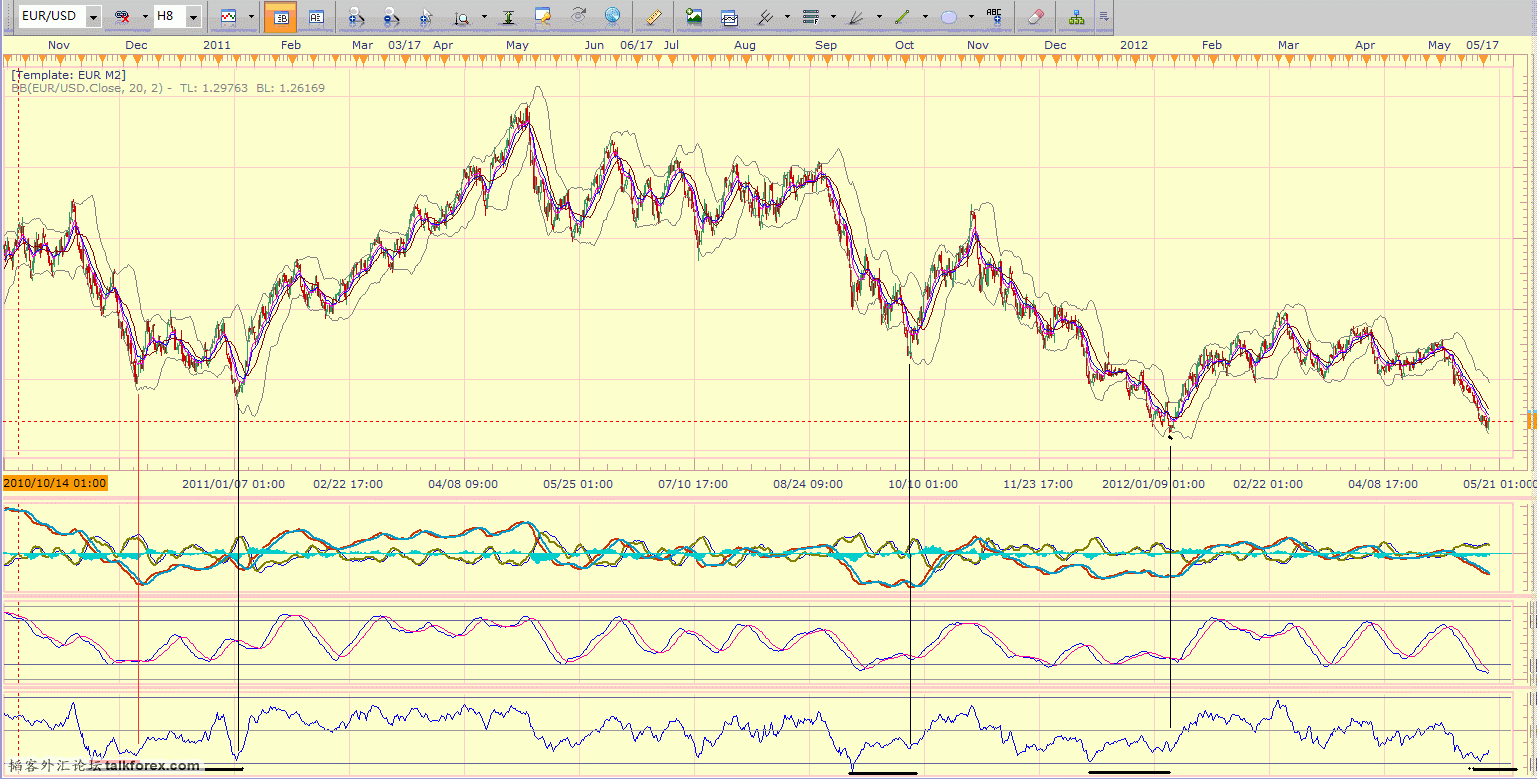
Task: Click the green hierarchy tree icon
Action: [1077, 17]
